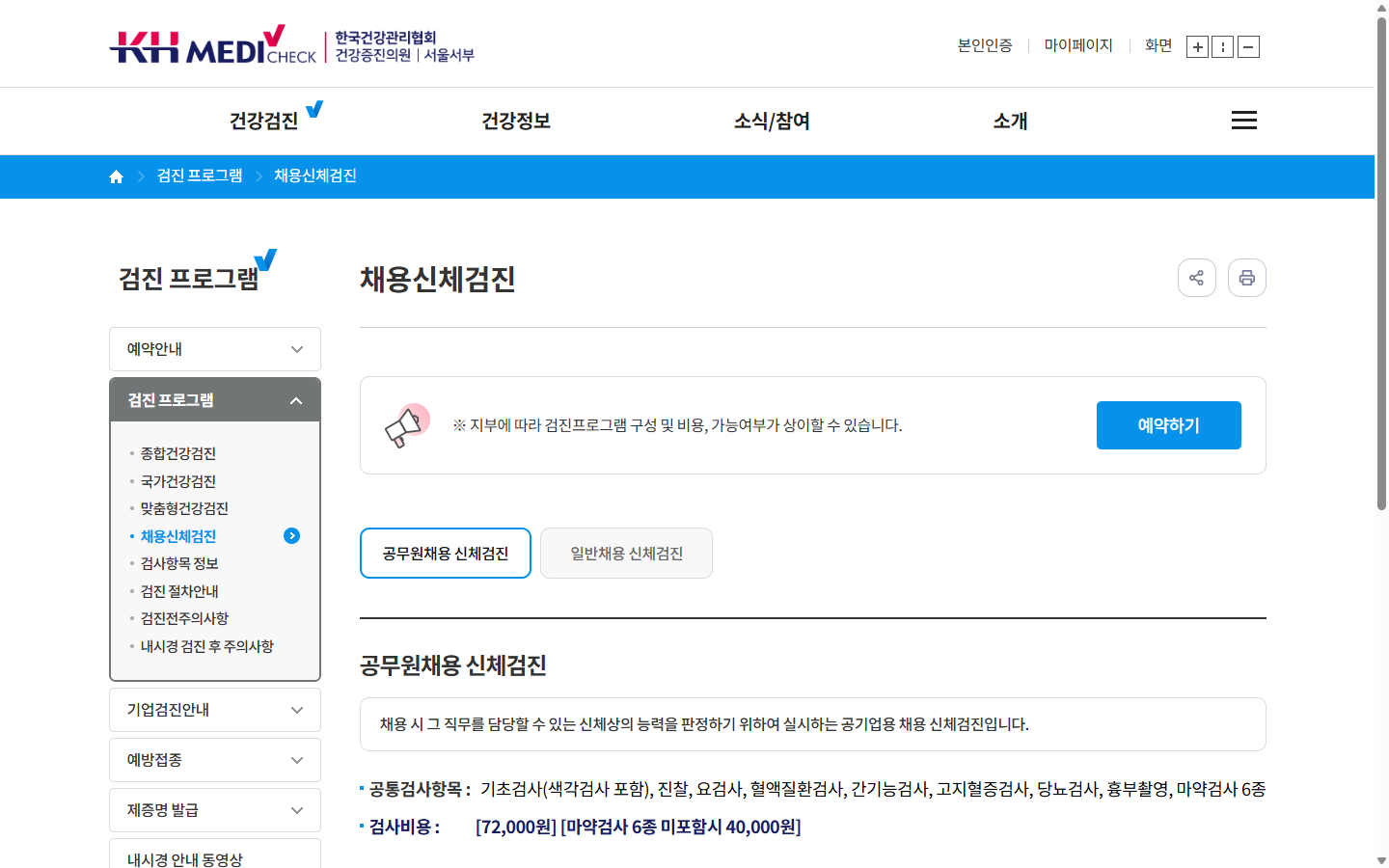Click the vertical page scrollbar thumb
This screenshot has width=1389, height=868.
tap(1381, 262)
